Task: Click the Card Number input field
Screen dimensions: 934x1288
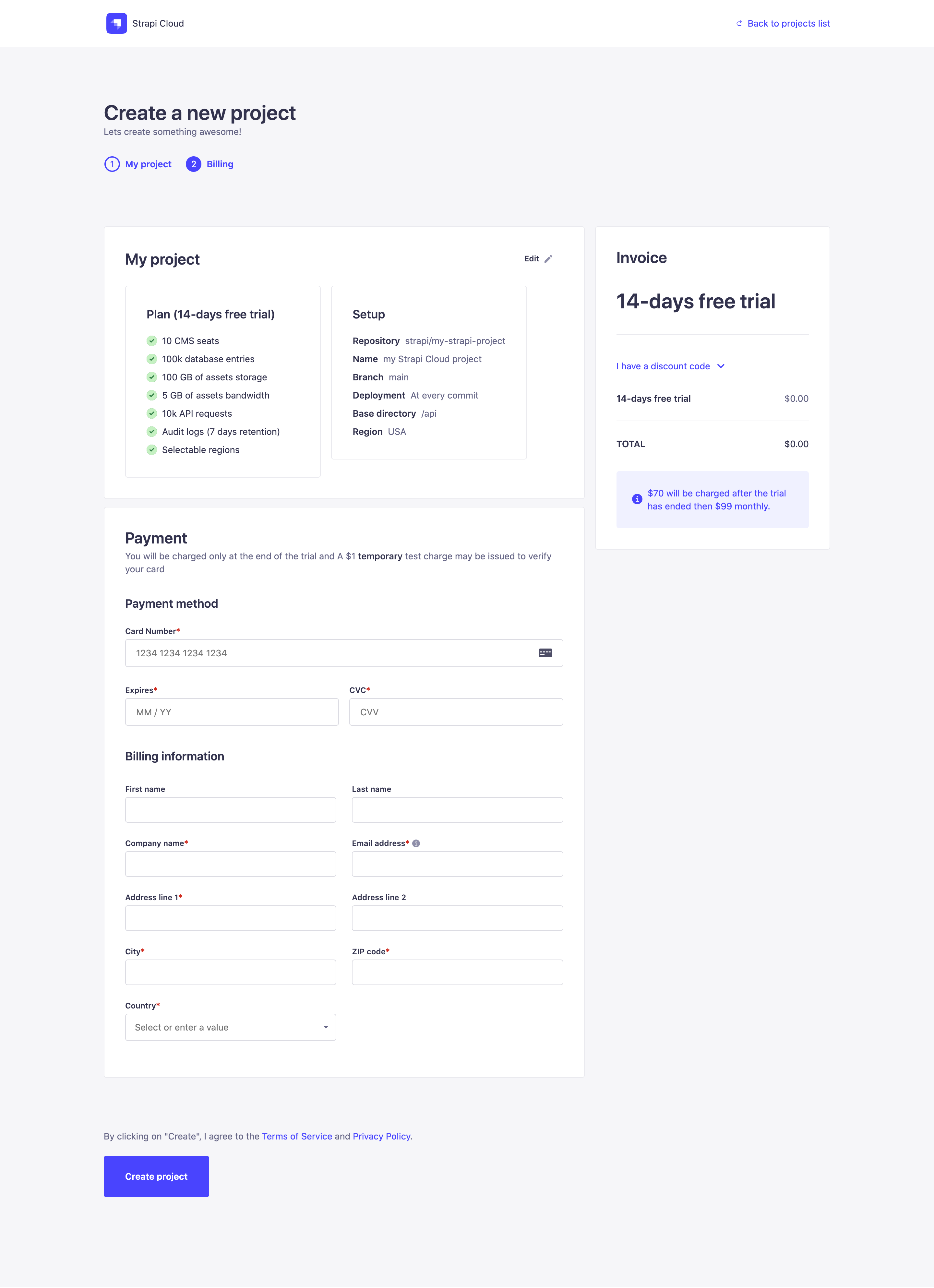Action: point(344,652)
